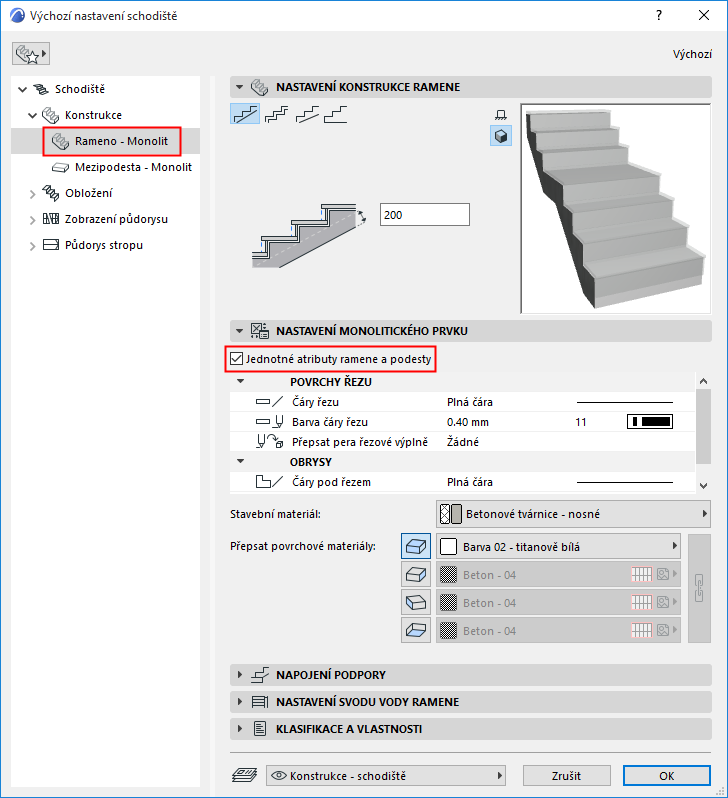Select the first flight structure type icon
The image size is (728, 798).
coord(245,114)
